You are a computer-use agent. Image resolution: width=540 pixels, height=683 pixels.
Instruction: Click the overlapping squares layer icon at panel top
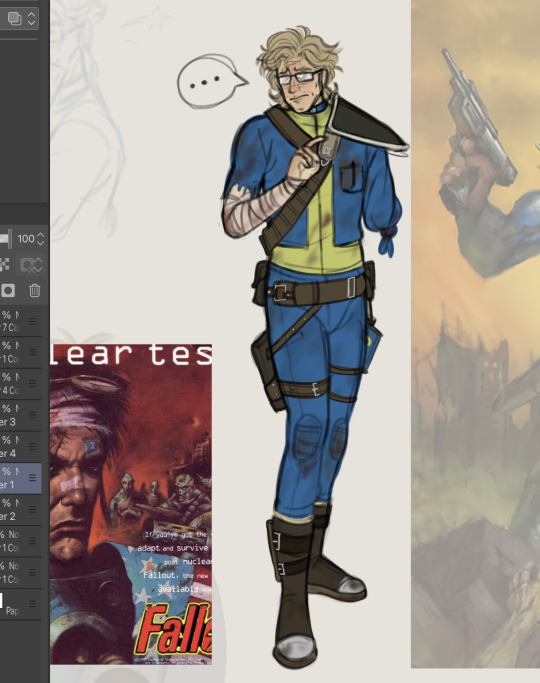[14, 19]
